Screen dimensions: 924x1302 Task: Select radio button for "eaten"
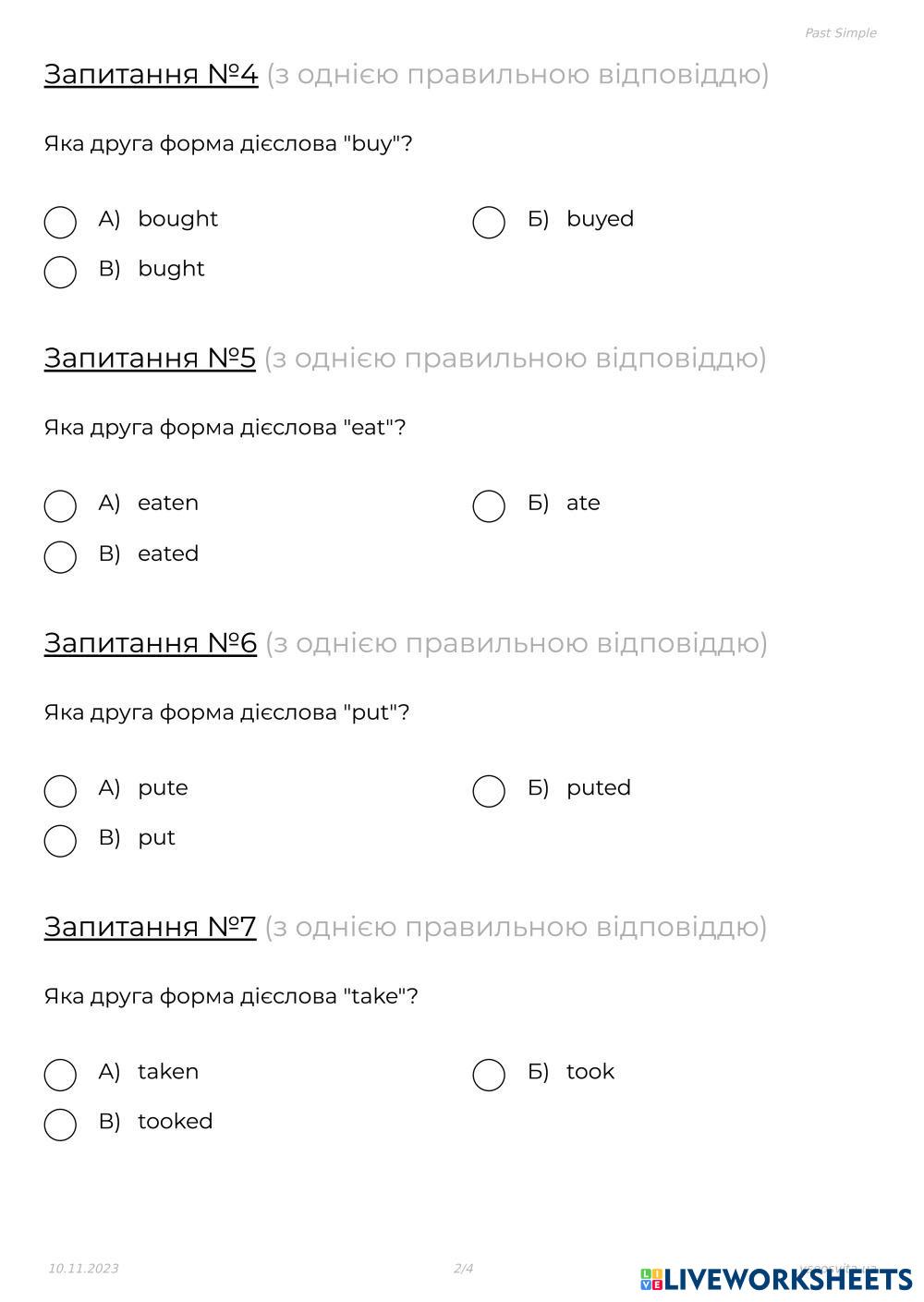click(60, 505)
